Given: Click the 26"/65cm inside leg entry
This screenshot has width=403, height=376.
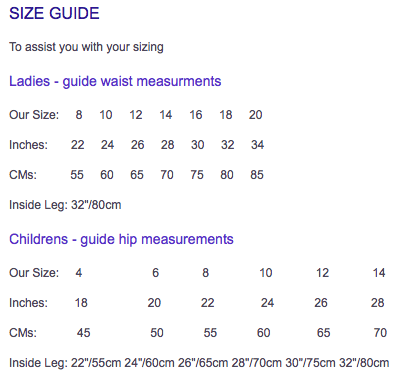Looking at the screenshot, I should [x=203, y=363].
